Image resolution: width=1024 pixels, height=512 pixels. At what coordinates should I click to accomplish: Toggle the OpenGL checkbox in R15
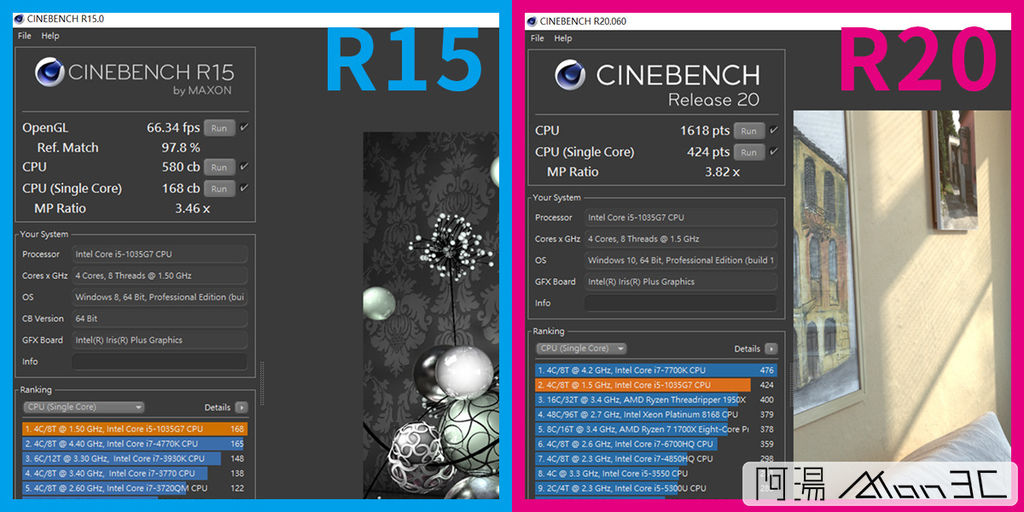tap(244, 127)
